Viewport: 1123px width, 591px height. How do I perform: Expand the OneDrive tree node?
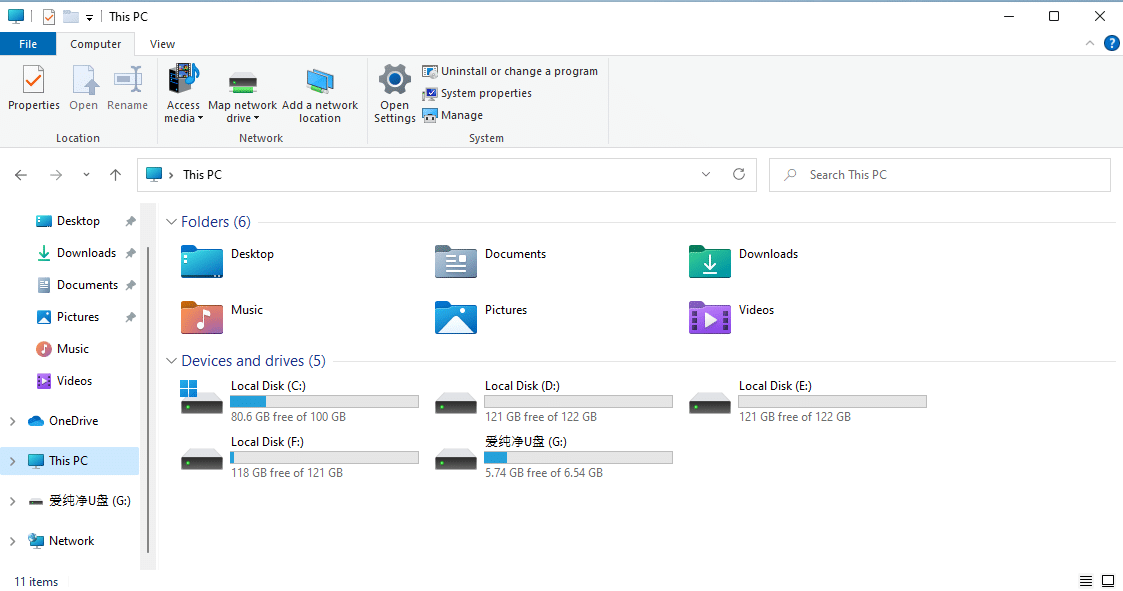click(x=12, y=421)
